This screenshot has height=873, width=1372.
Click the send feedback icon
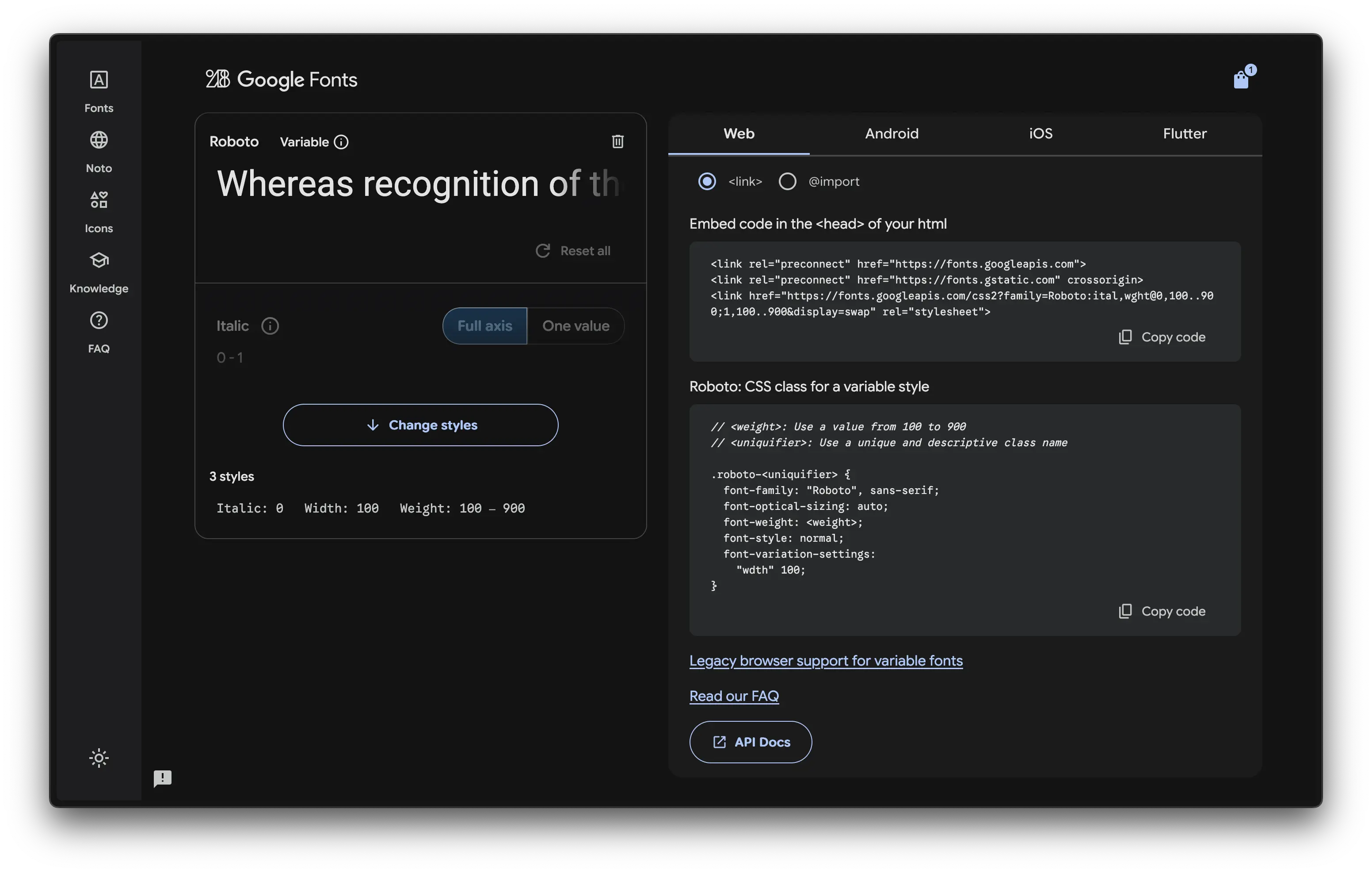[162, 778]
